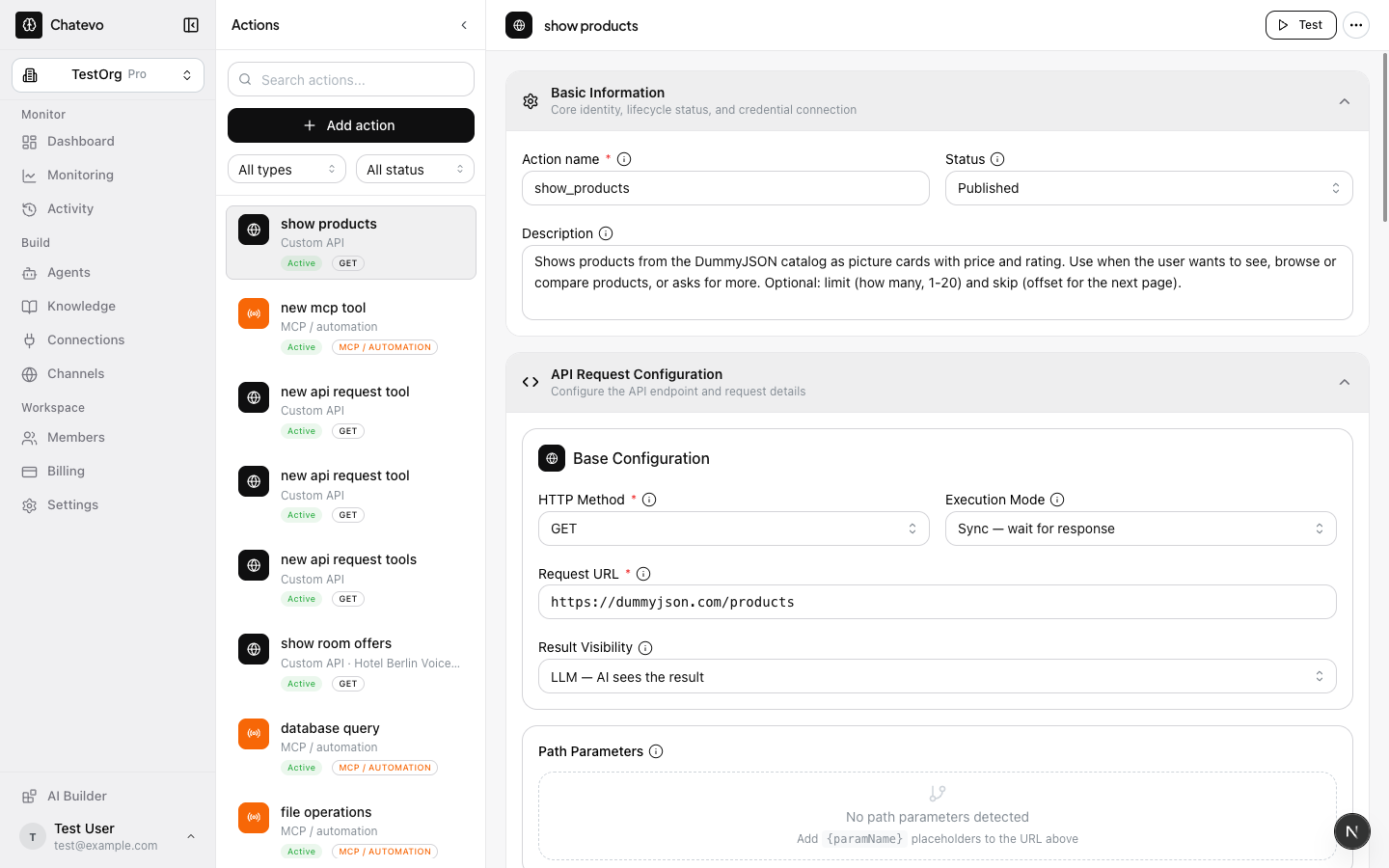Open the All types filter dropdown
The width and height of the screenshot is (1389, 868).
286,170
